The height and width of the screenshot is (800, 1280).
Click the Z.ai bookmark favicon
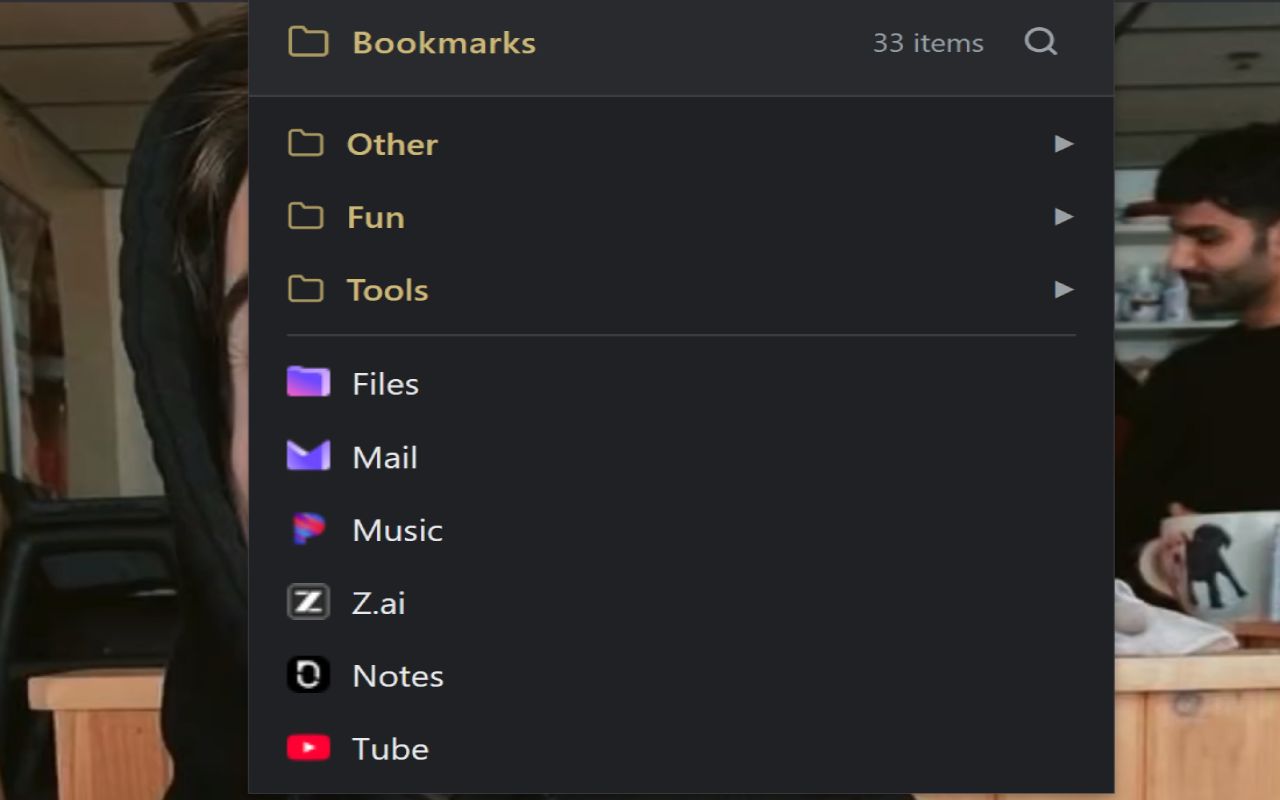(x=308, y=602)
